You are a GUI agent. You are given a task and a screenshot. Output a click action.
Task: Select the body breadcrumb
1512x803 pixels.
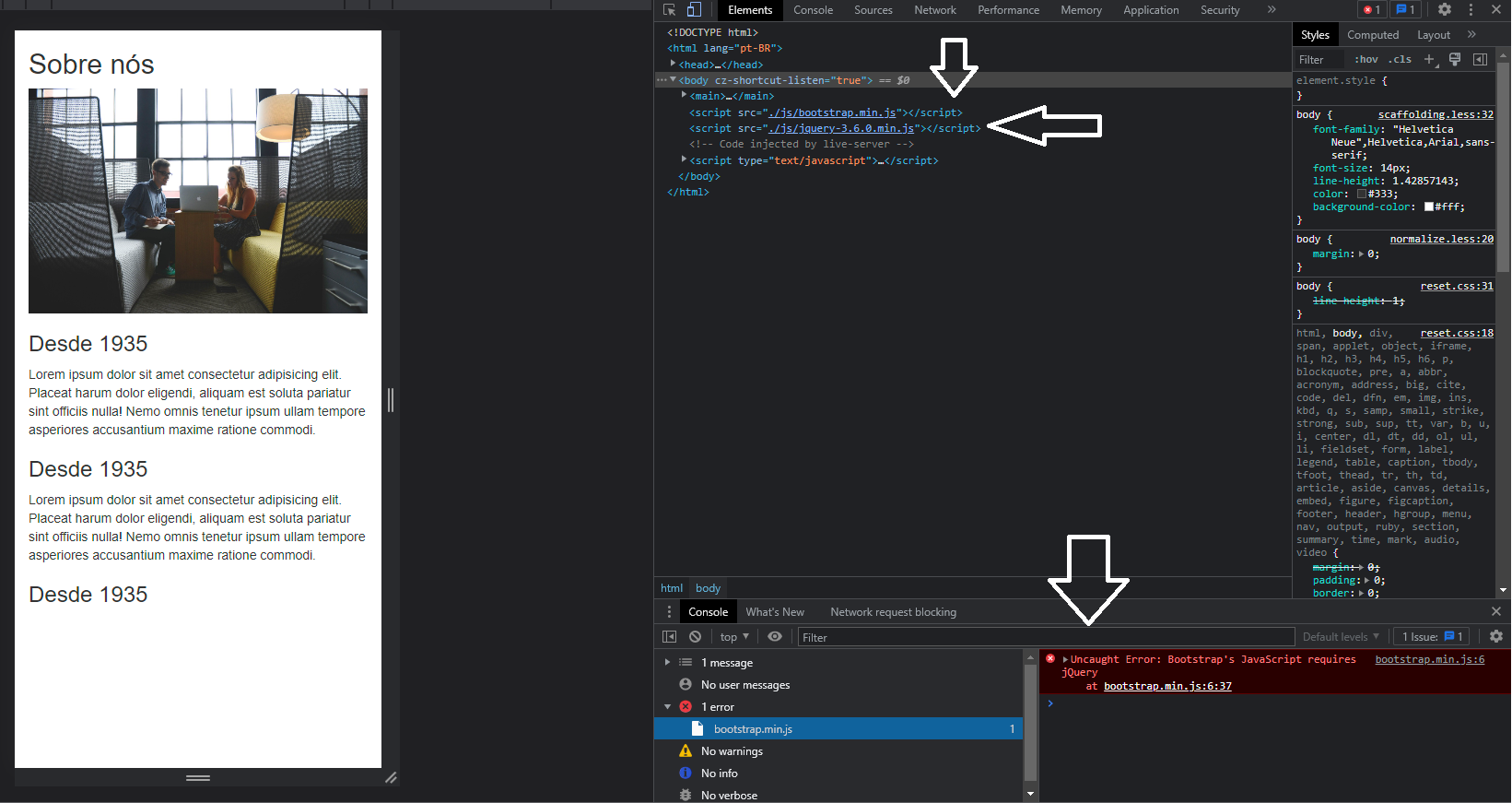708,588
